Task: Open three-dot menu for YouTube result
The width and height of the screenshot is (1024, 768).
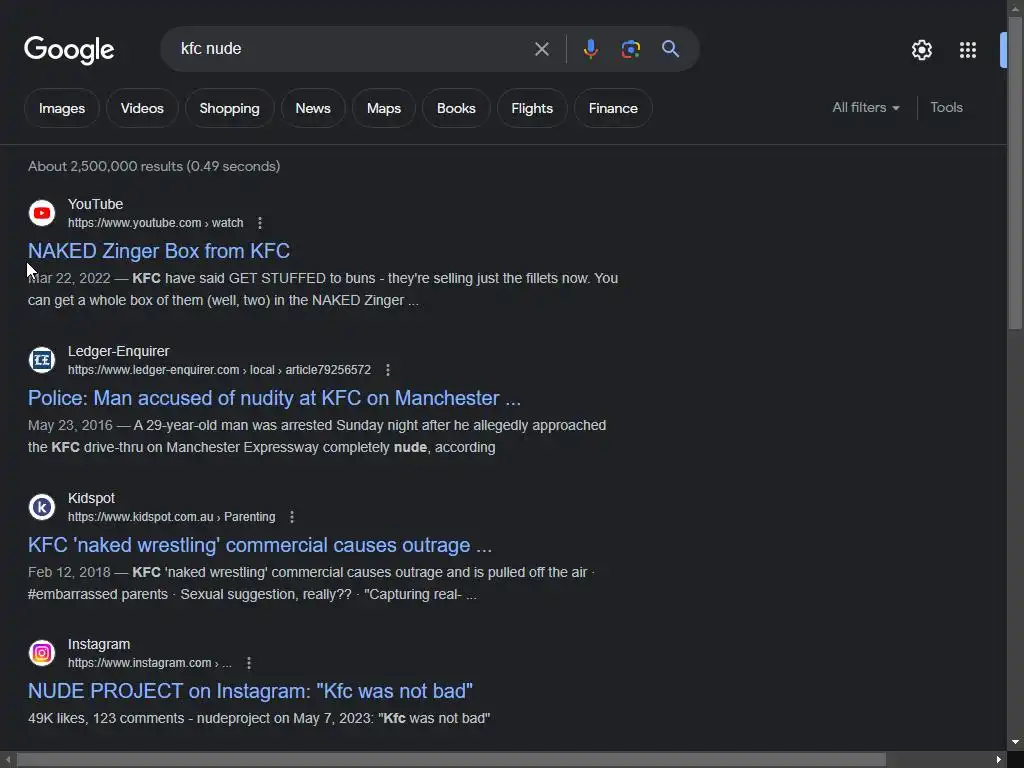Action: click(x=260, y=223)
